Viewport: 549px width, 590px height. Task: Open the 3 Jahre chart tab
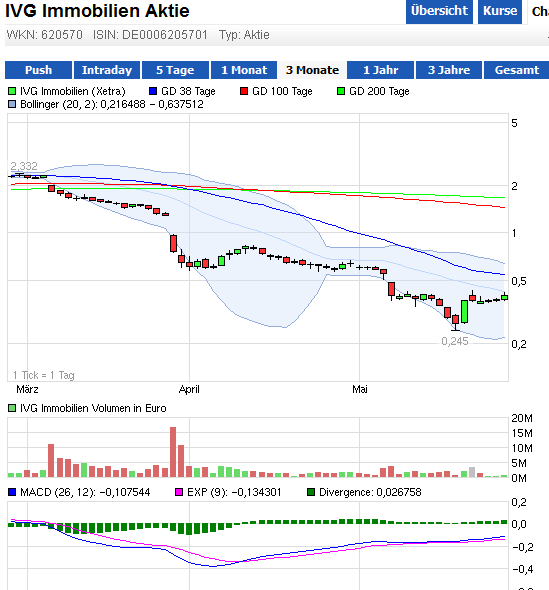click(x=449, y=70)
